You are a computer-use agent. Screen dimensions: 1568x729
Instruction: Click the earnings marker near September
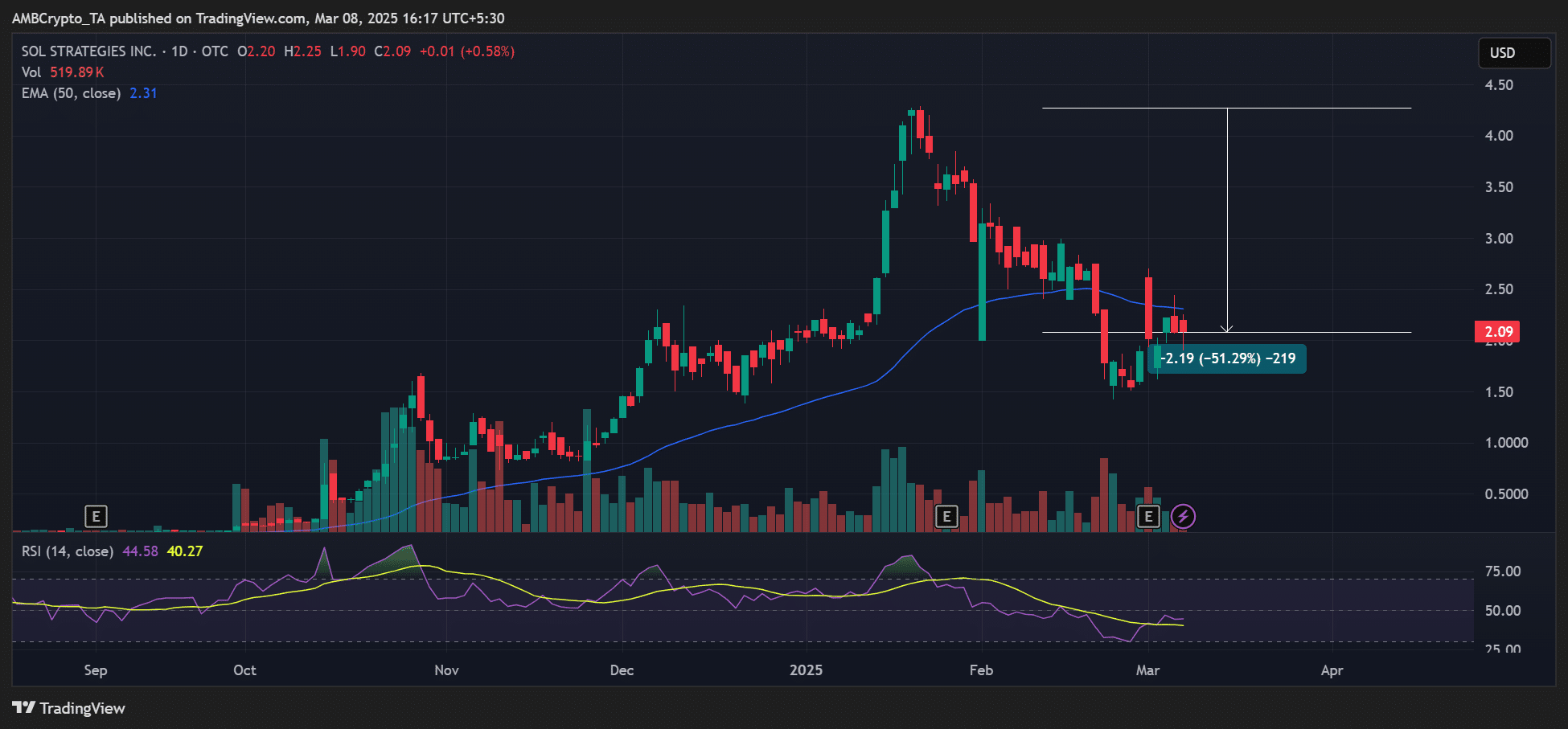pyautogui.click(x=96, y=517)
